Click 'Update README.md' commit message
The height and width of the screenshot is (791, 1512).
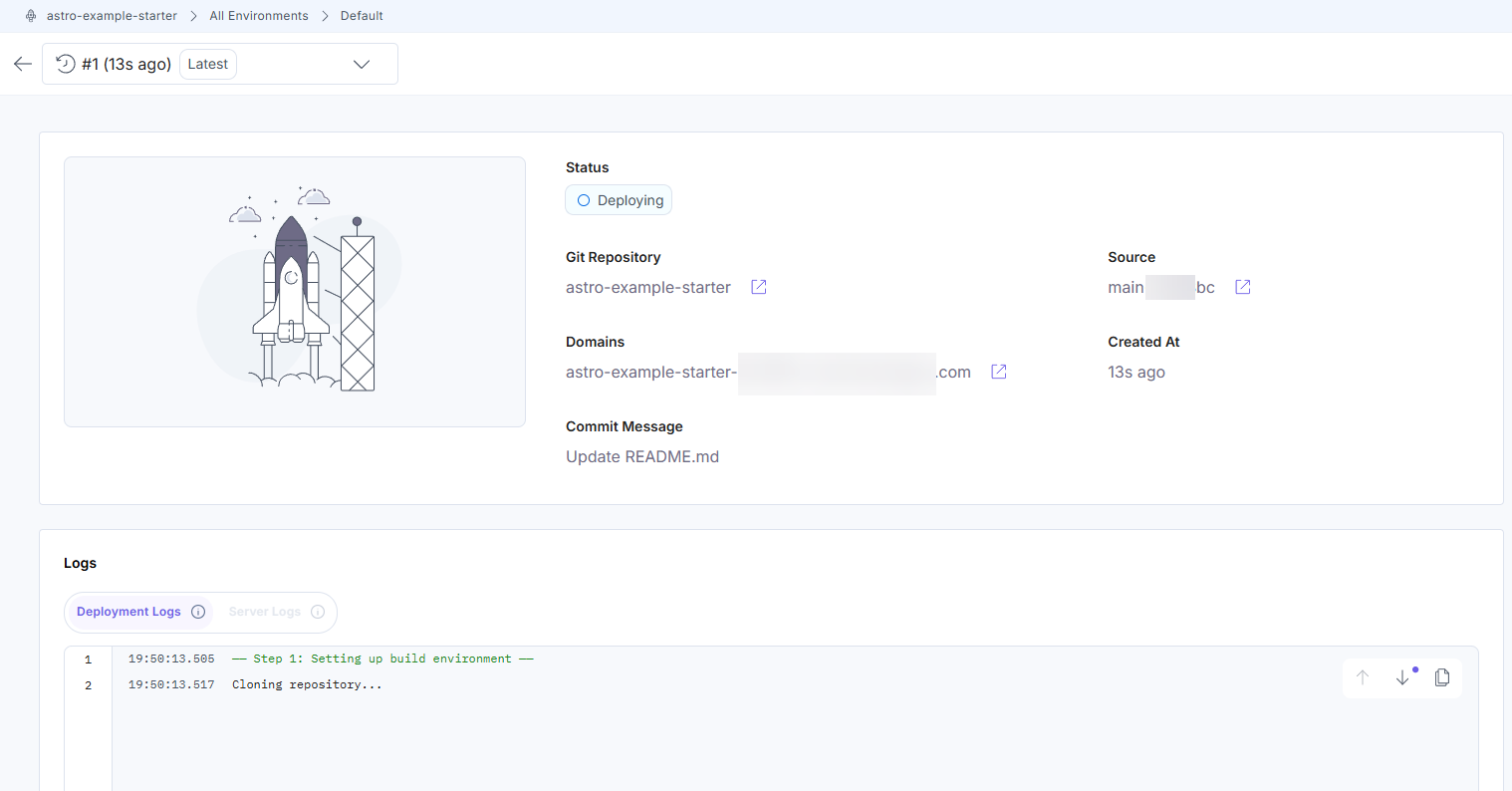tap(642, 457)
